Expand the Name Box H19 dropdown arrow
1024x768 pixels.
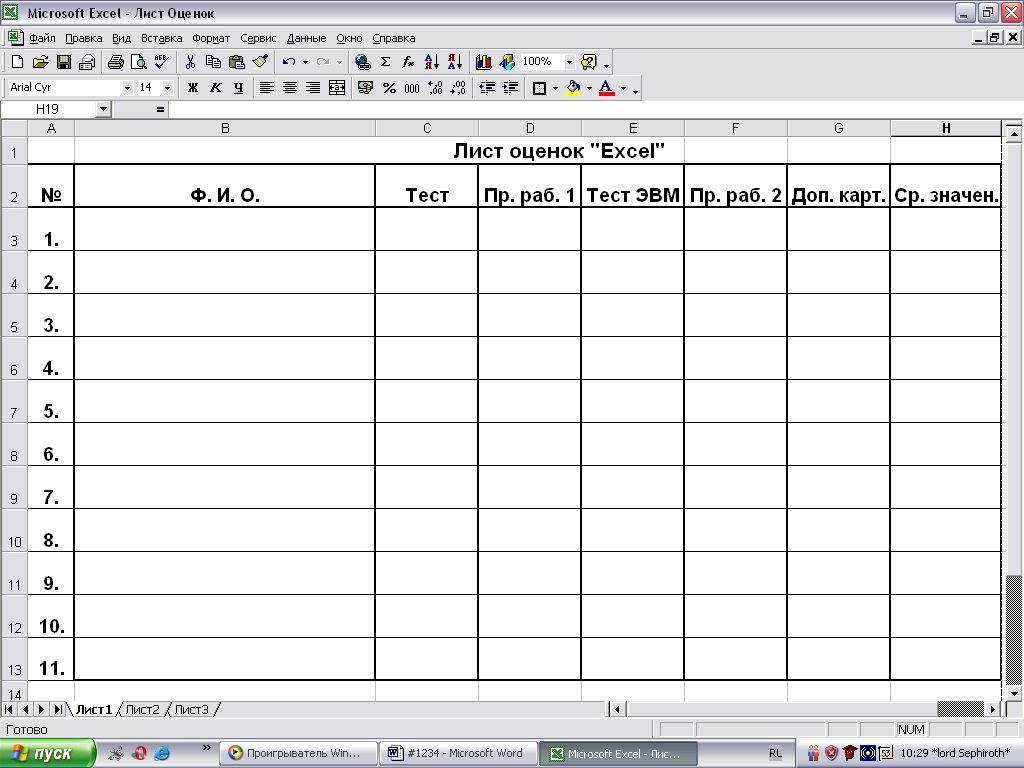pyautogui.click(x=103, y=109)
